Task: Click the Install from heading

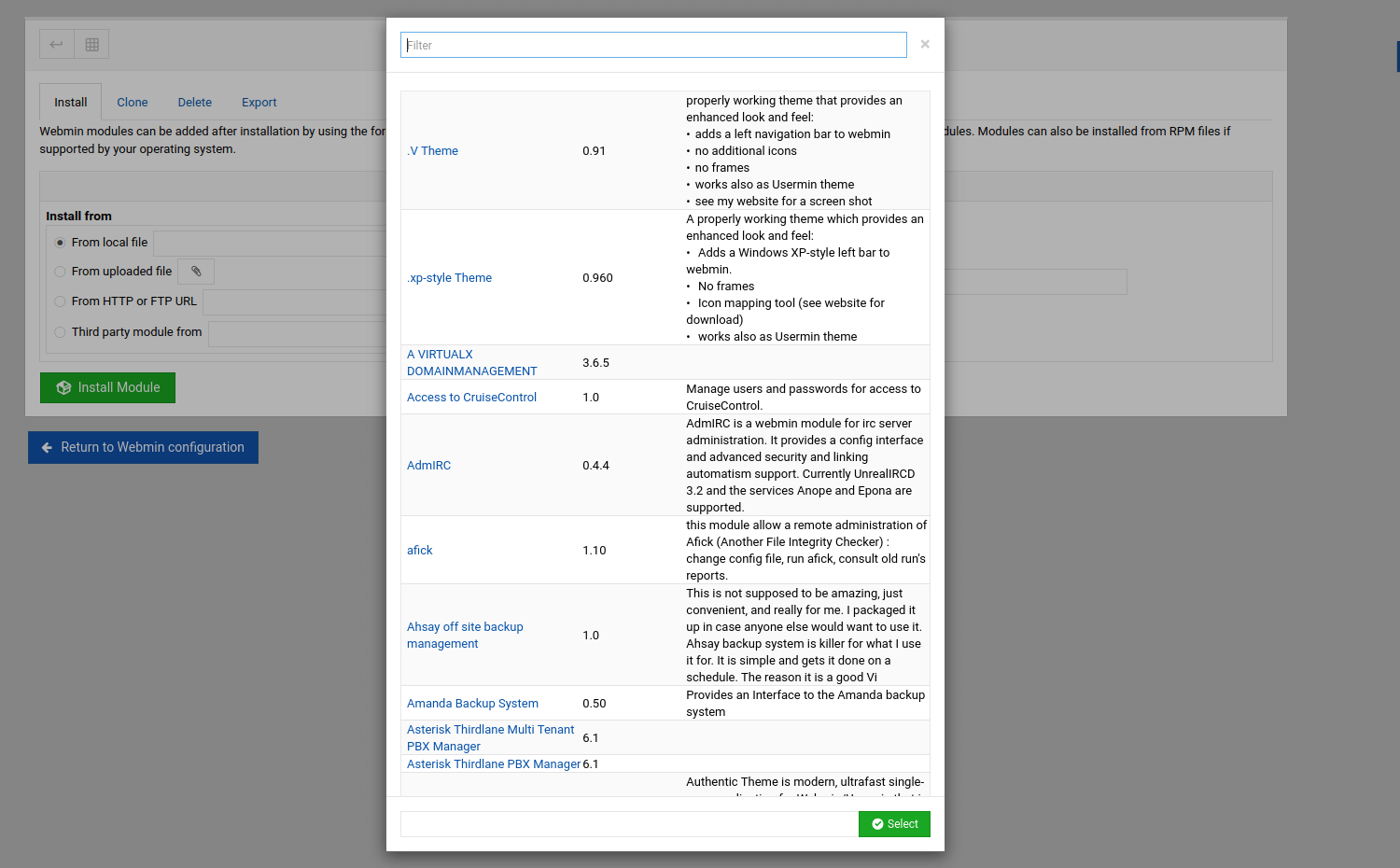Action: click(x=78, y=217)
